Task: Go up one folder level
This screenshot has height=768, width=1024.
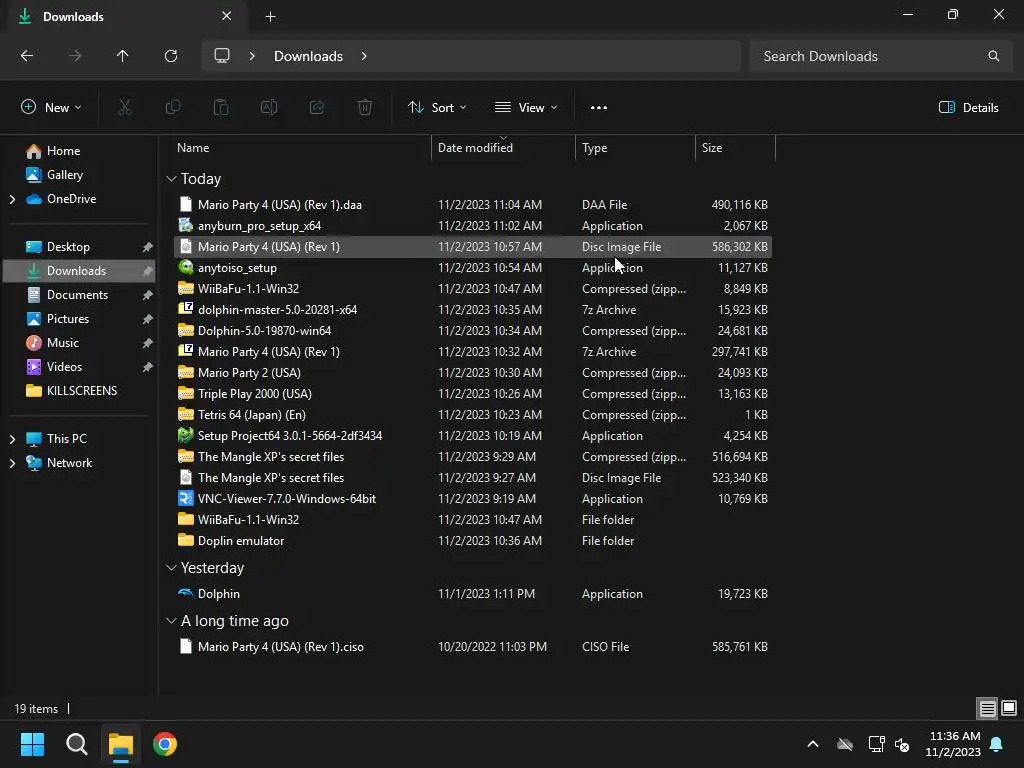Action: pyautogui.click(x=122, y=56)
